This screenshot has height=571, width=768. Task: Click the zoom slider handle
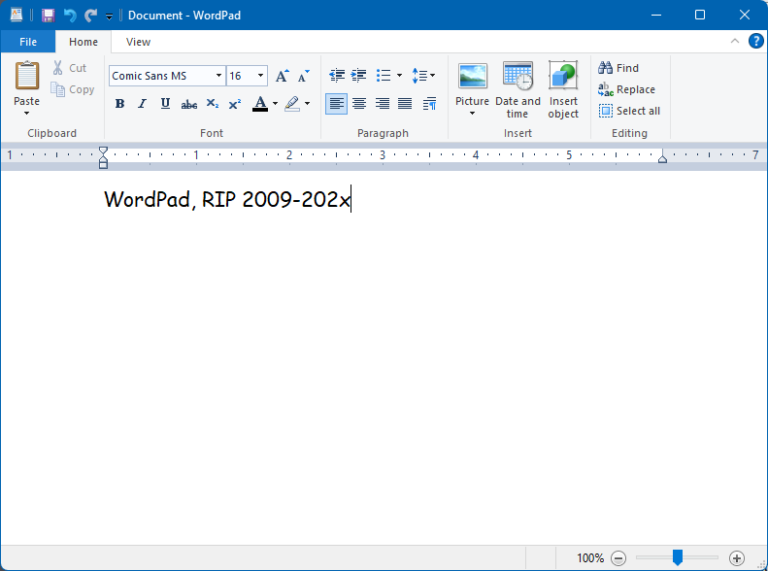677,558
